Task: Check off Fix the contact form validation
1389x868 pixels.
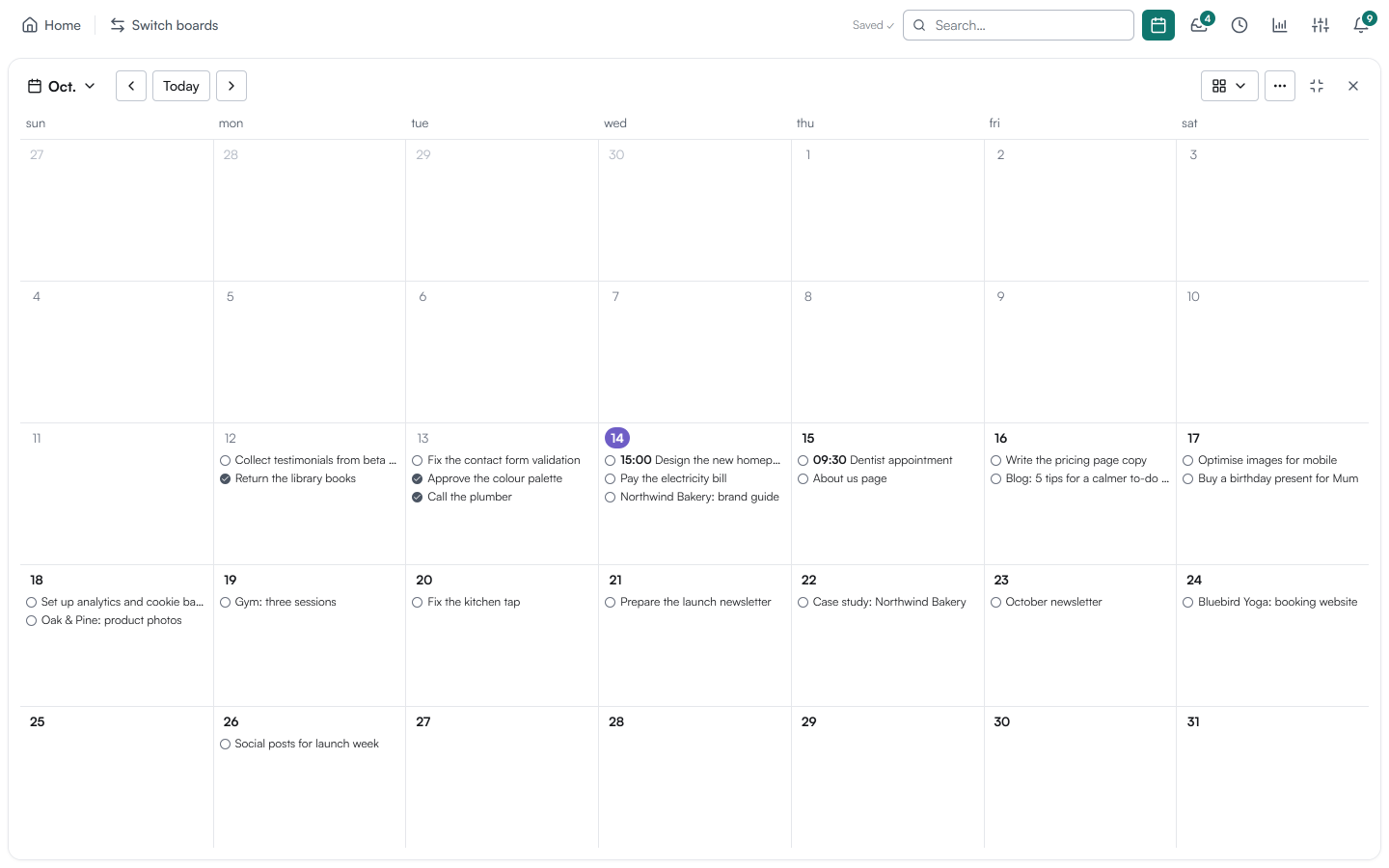Action: (418, 461)
